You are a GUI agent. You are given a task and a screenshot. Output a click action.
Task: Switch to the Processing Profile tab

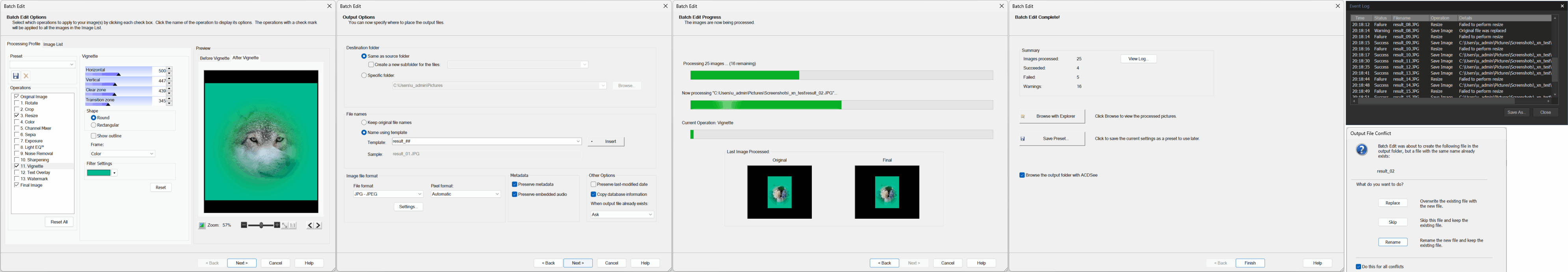coord(23,44)
